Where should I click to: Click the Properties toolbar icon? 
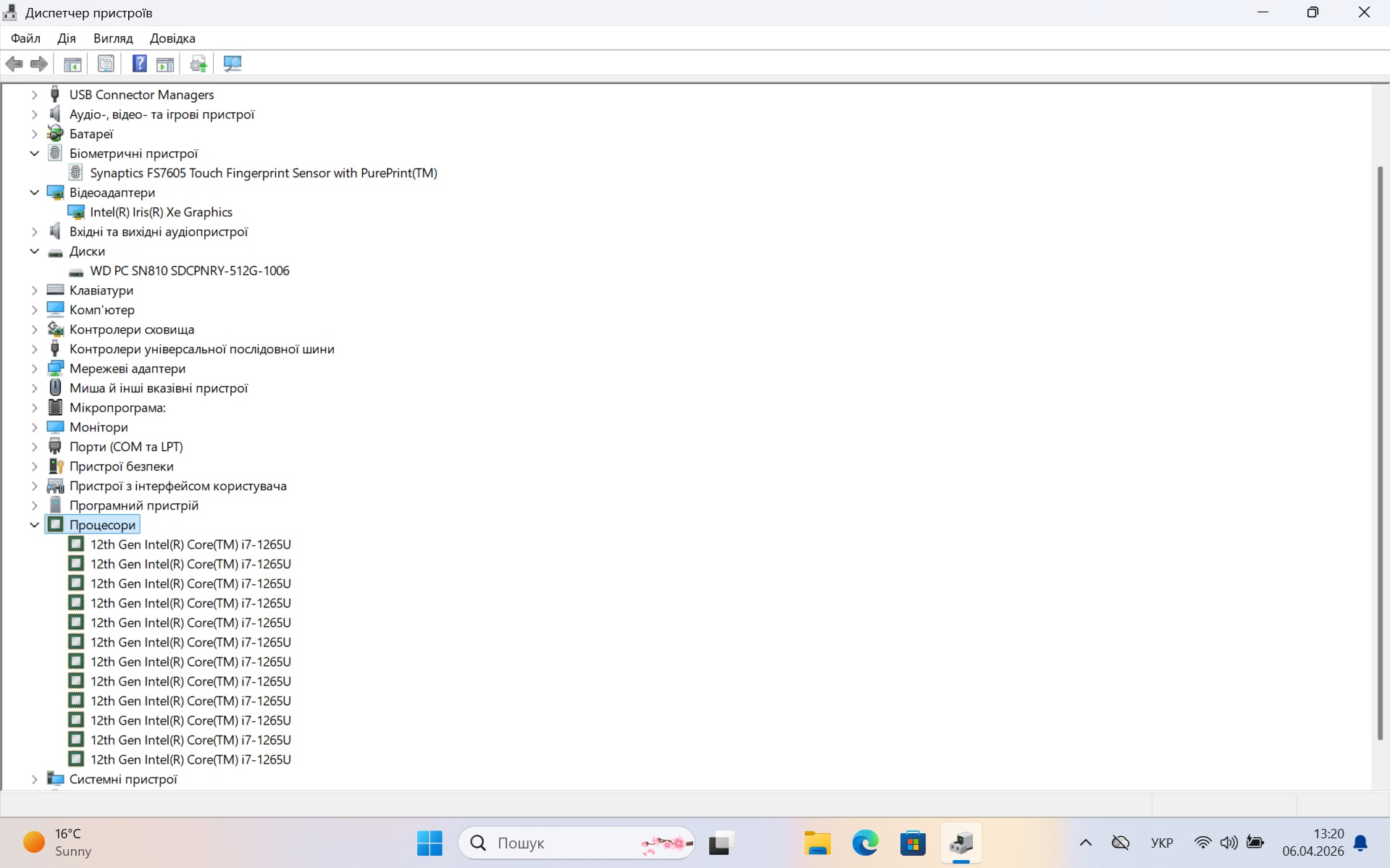106,64
